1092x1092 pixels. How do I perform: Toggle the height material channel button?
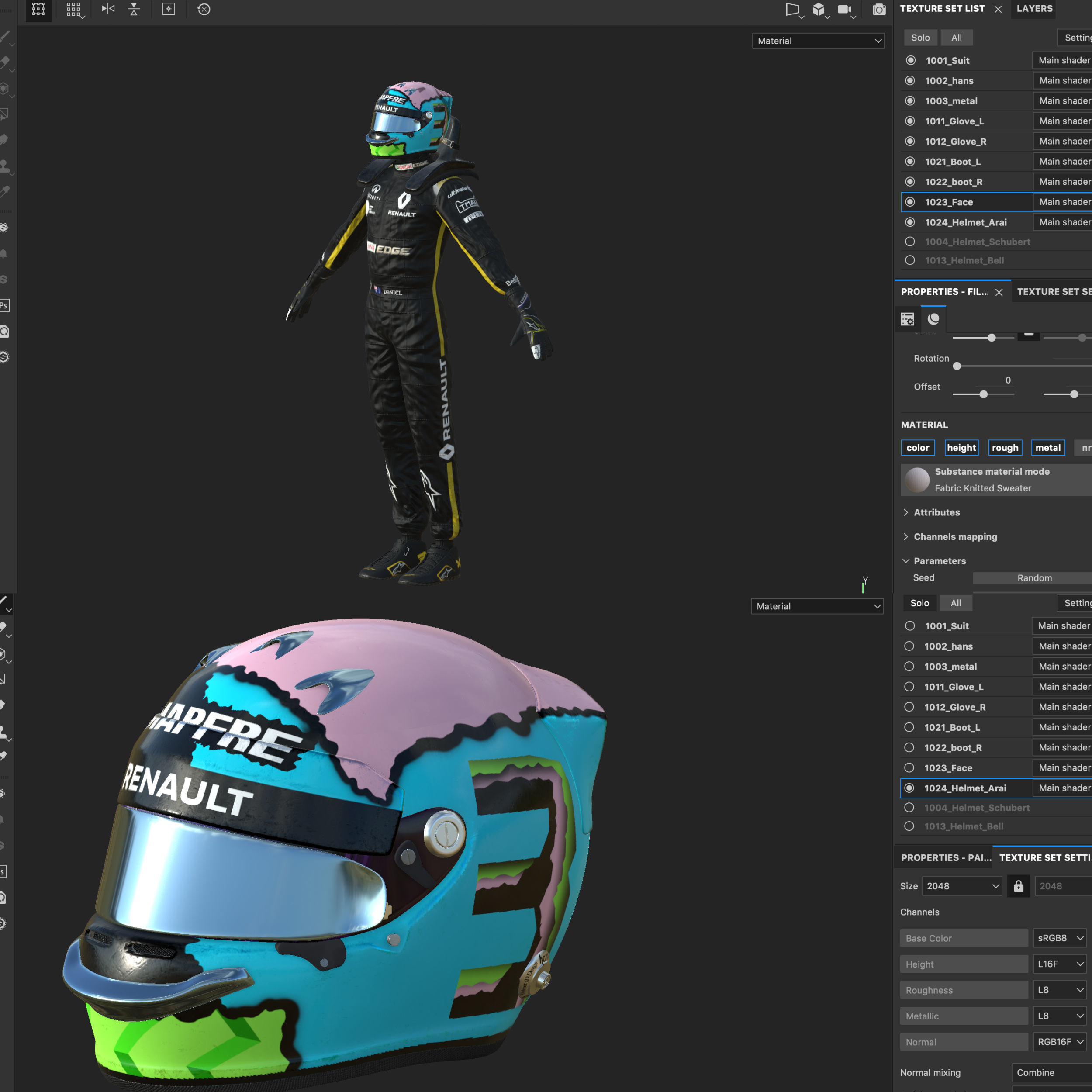coord(961,448)
